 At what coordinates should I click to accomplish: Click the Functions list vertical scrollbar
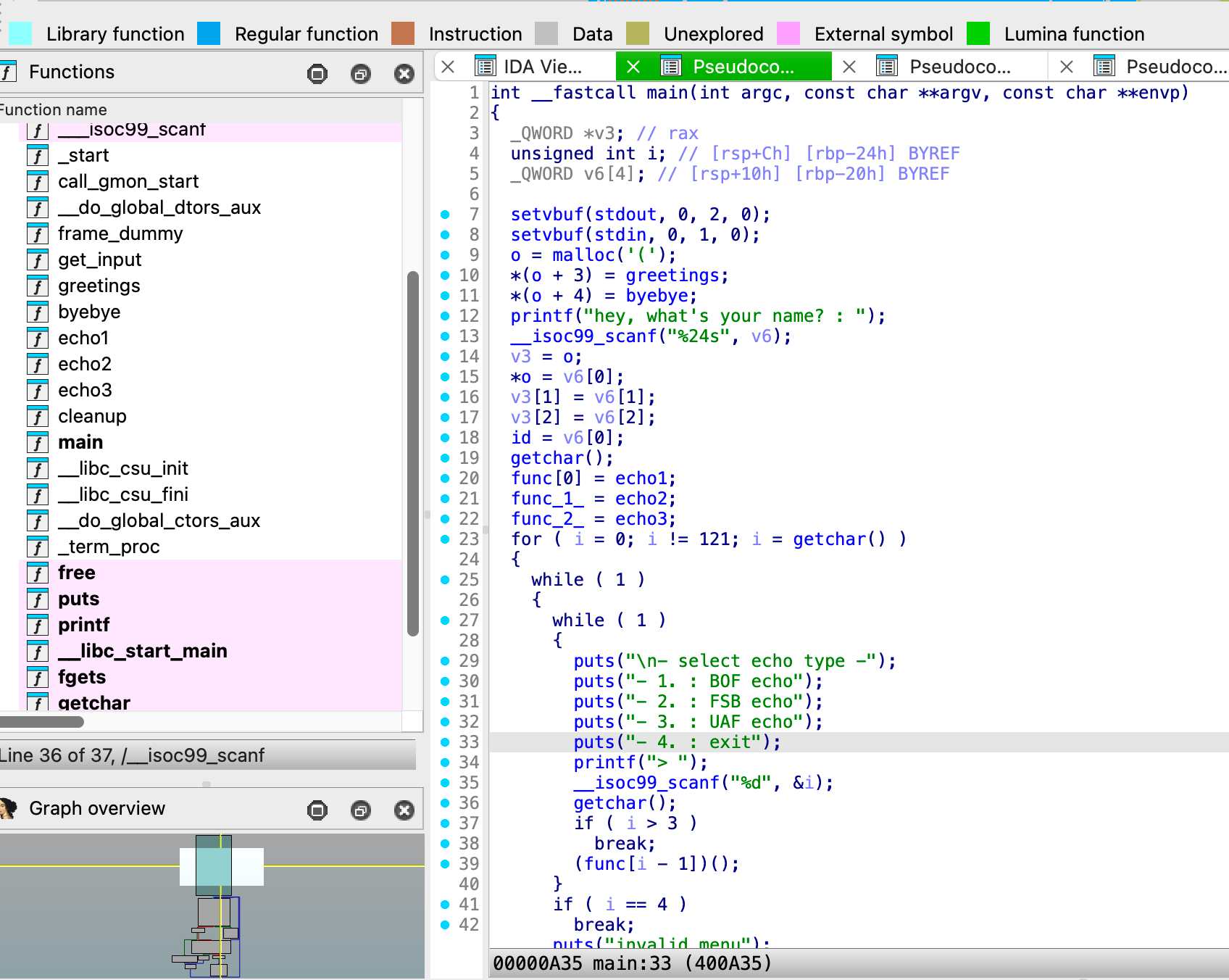click(x=413, y=453)
